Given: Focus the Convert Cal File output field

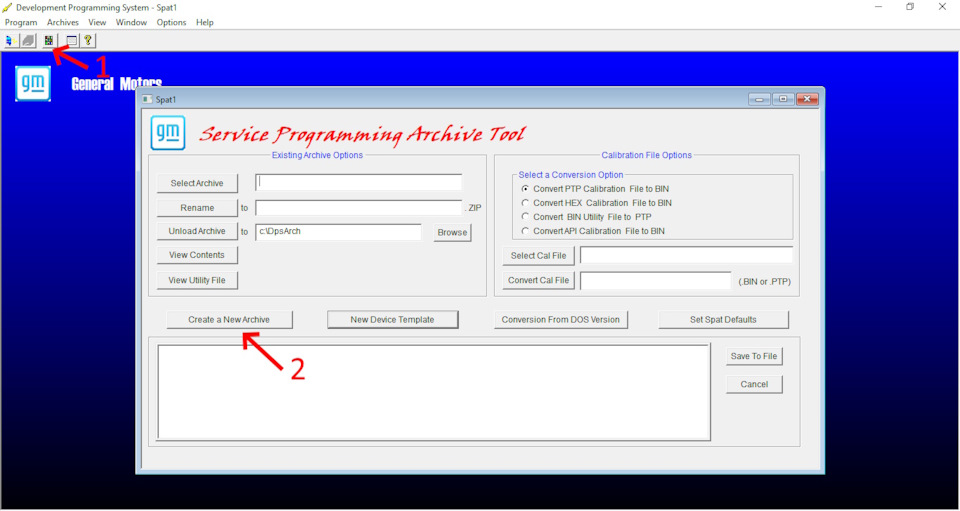Looking at the screenshot, I should tap(656, 280).
